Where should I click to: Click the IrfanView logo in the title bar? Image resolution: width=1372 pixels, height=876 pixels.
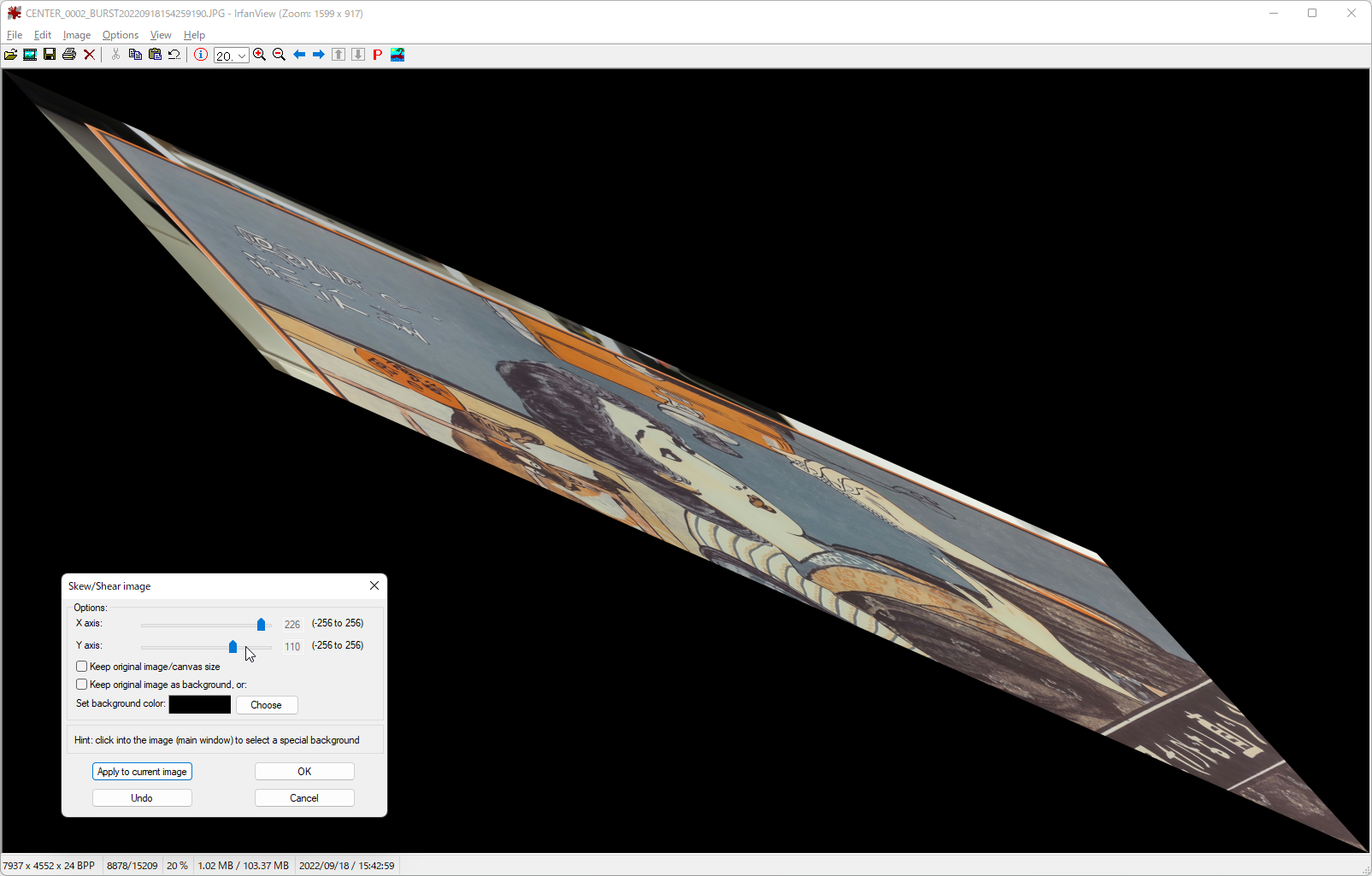(x=14, y=13)
